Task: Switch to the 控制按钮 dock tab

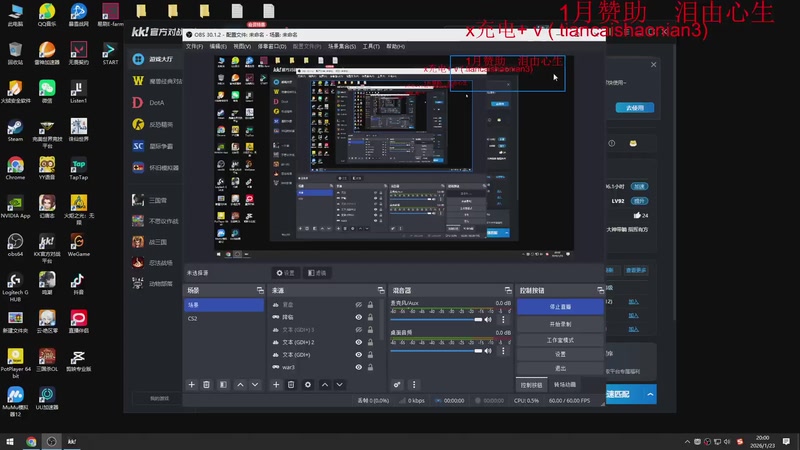Action: click(x=531, y=385)
